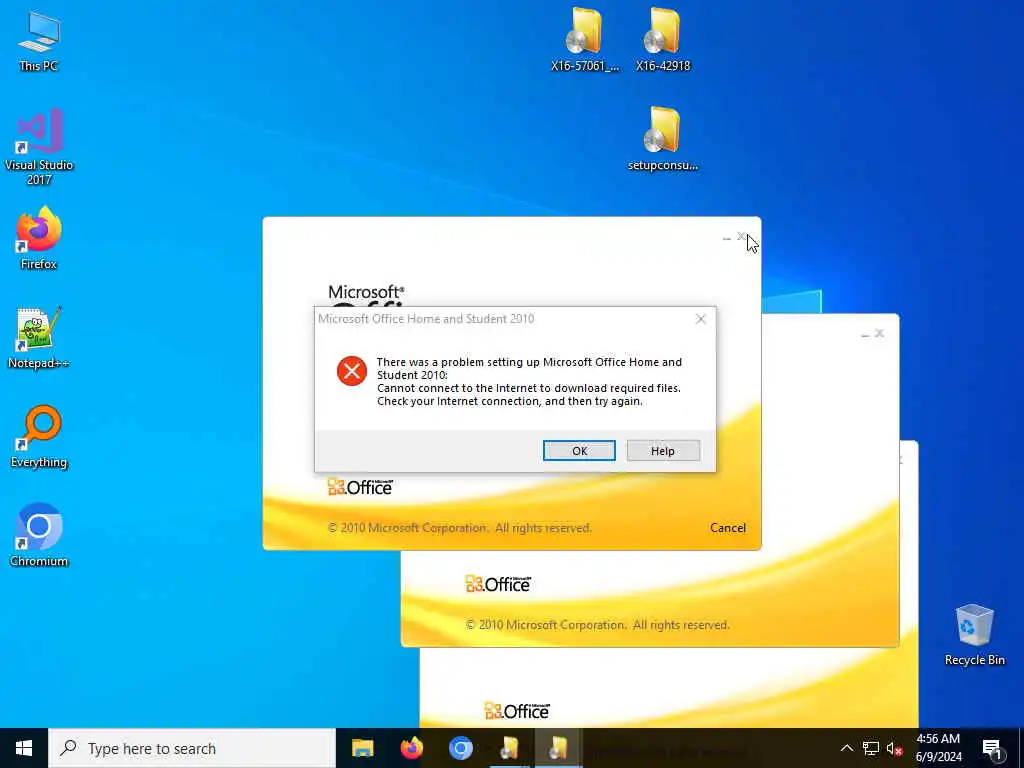
Task: Minimize the second Office setup window behind
Action: click(865, 334)
